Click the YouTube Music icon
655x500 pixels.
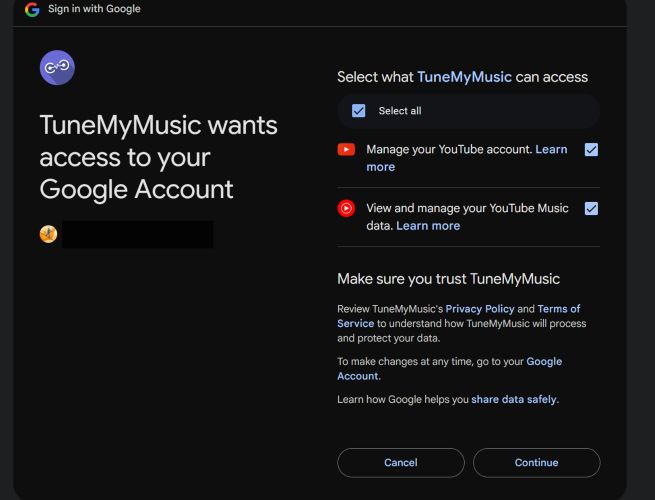346,209
